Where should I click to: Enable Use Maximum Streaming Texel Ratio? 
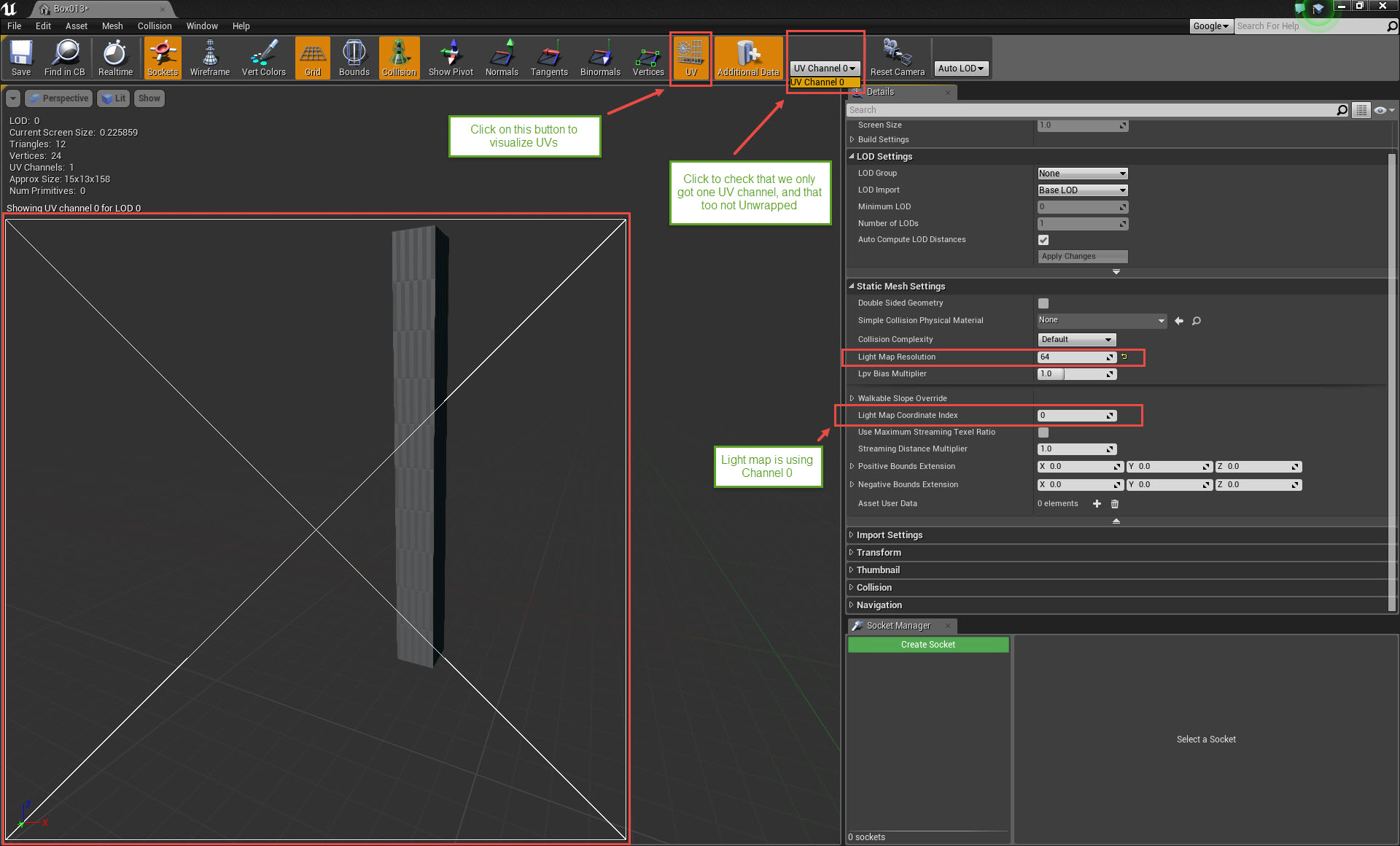[1043, 432]
